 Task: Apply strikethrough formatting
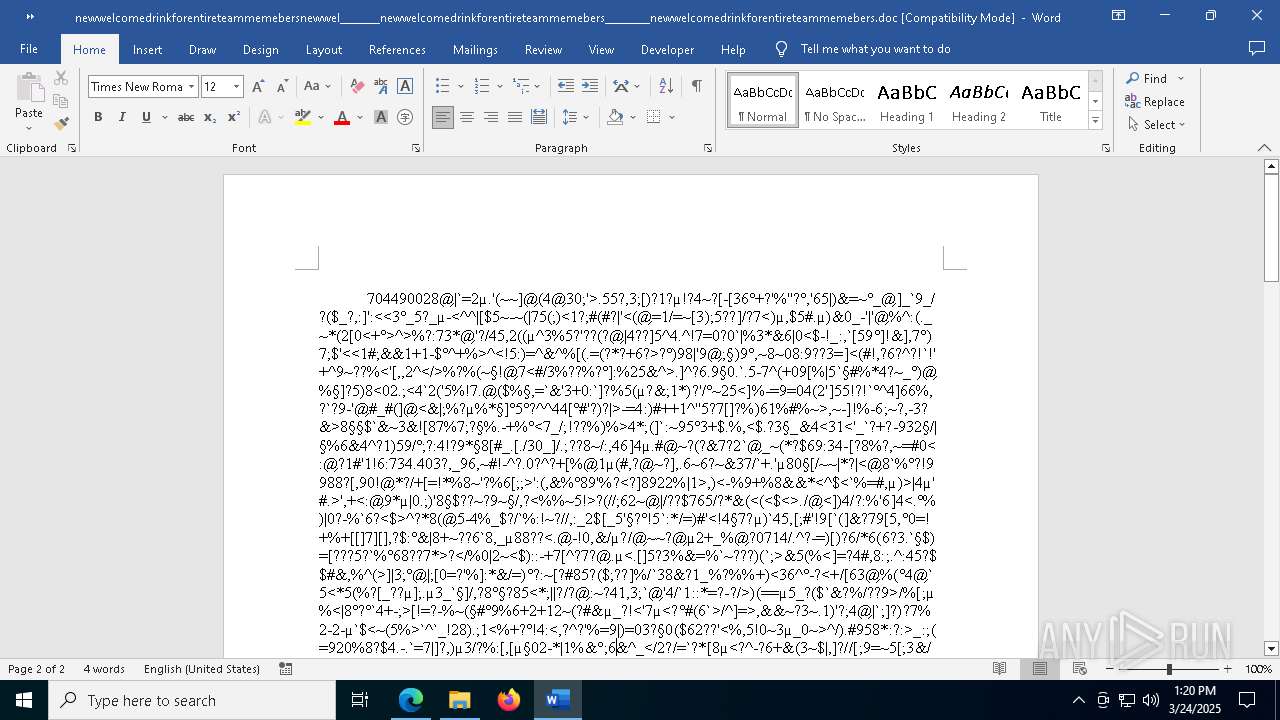click(186, 117)
